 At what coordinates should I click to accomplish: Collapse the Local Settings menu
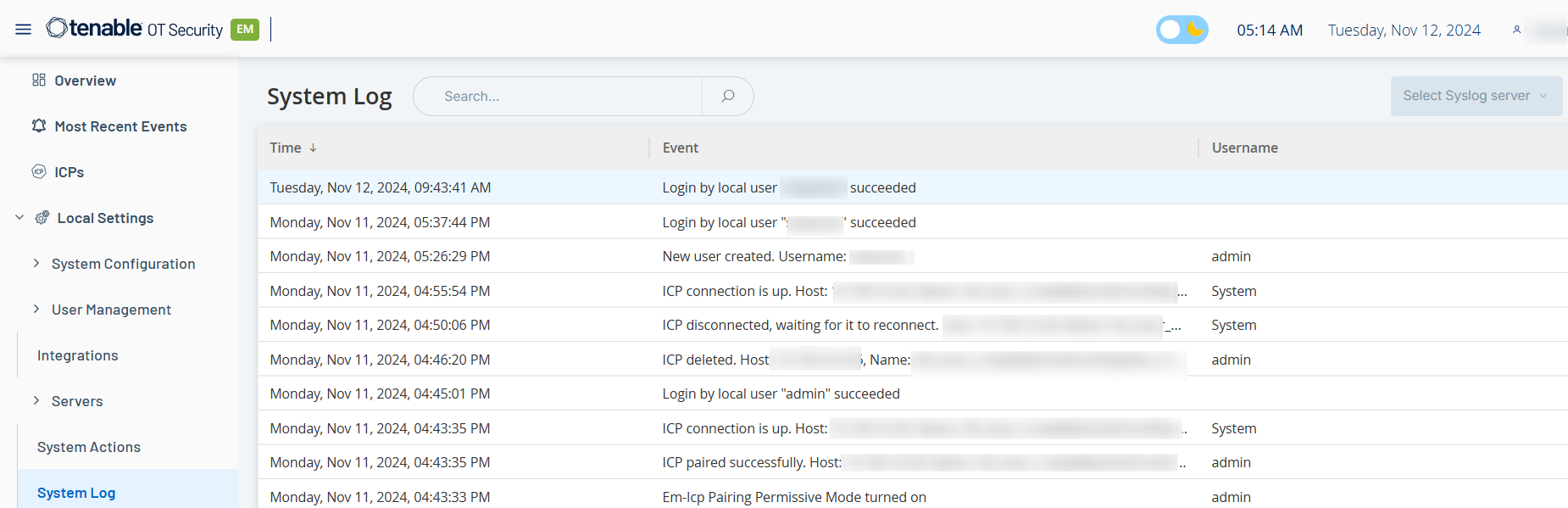coord(19,218)
